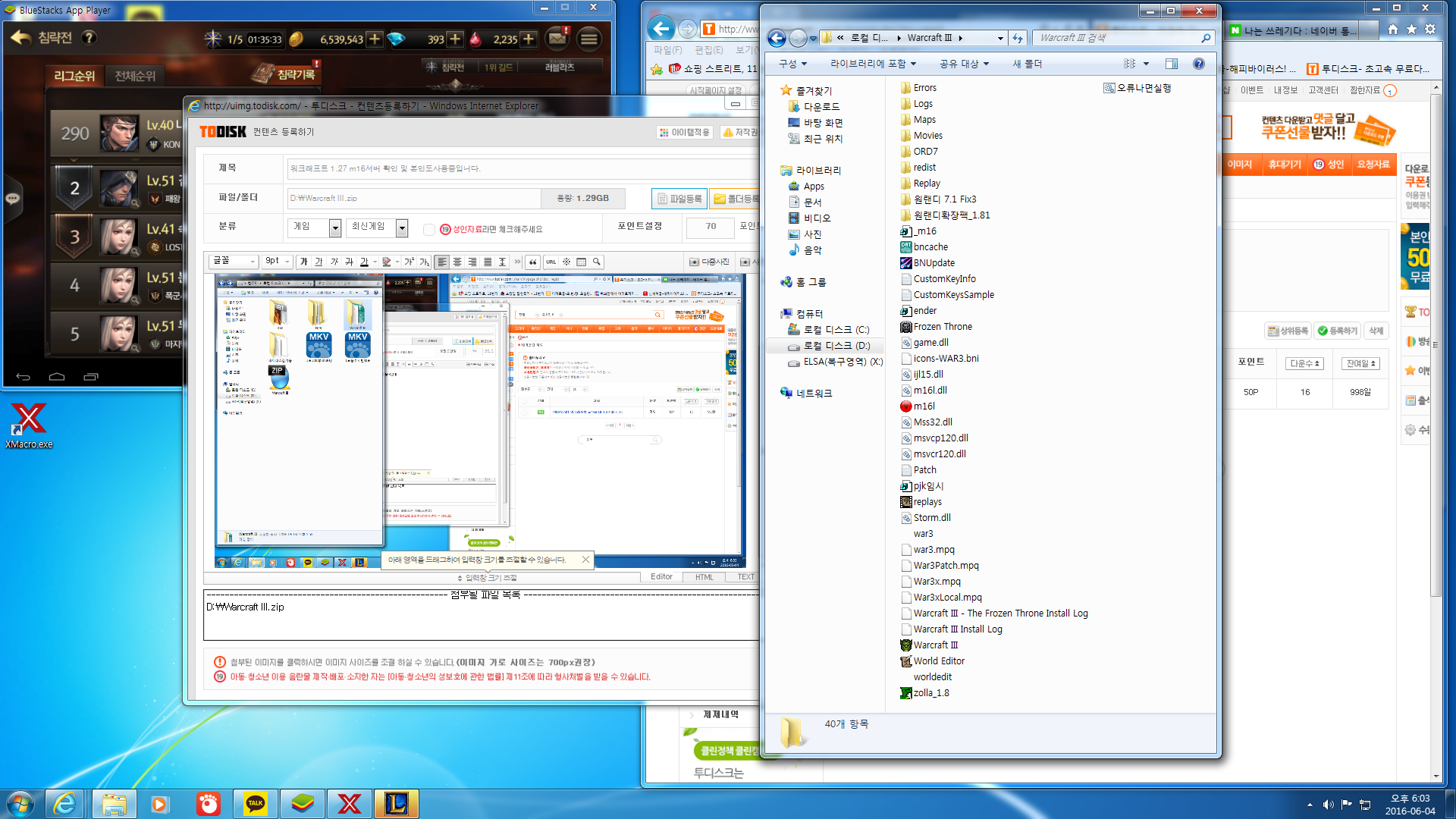
Task: Click the 다중사진 button in the editor
Action: [709, 262]
